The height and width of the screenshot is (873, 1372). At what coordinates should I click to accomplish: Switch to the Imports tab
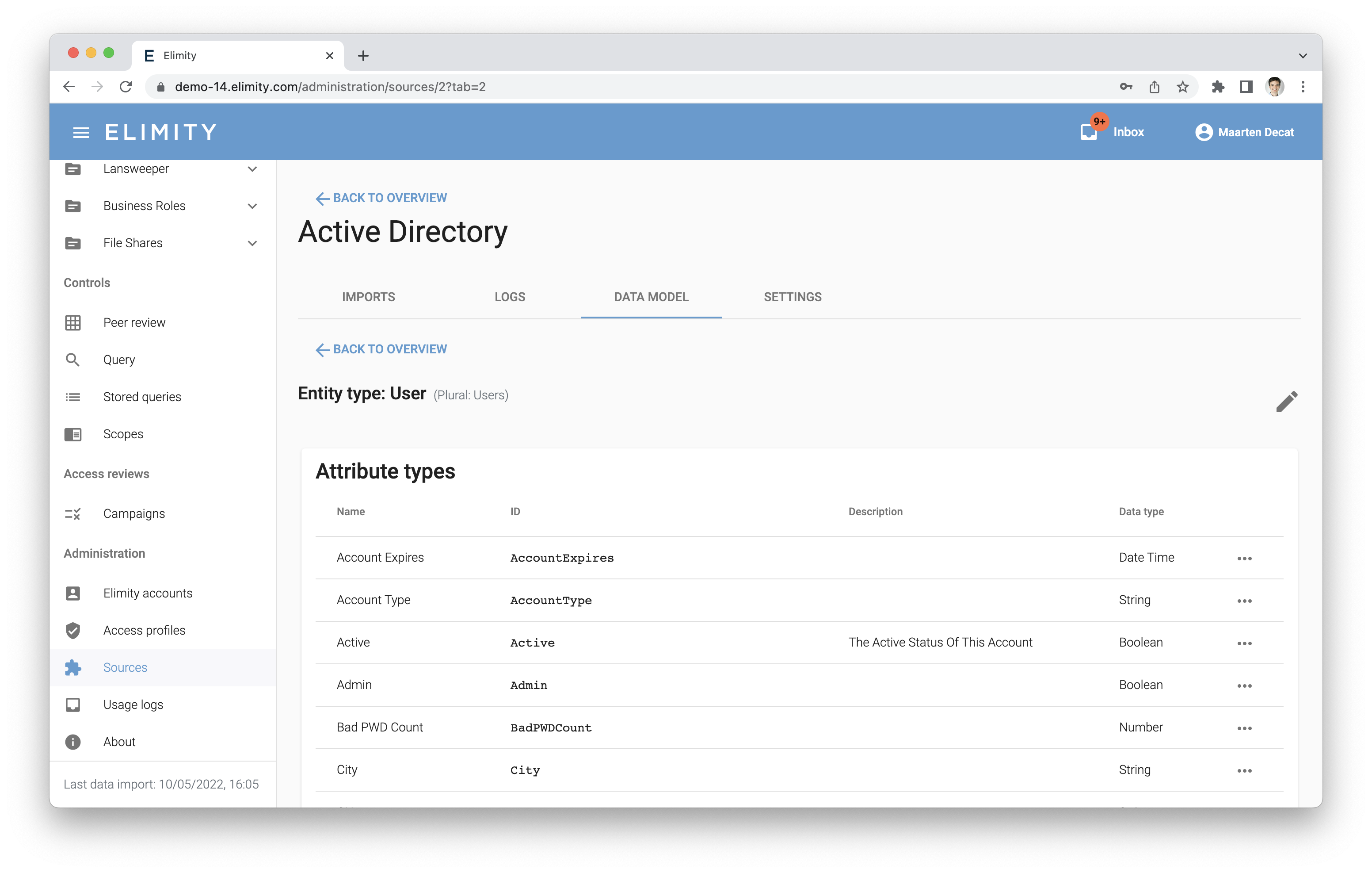point(368,297)
